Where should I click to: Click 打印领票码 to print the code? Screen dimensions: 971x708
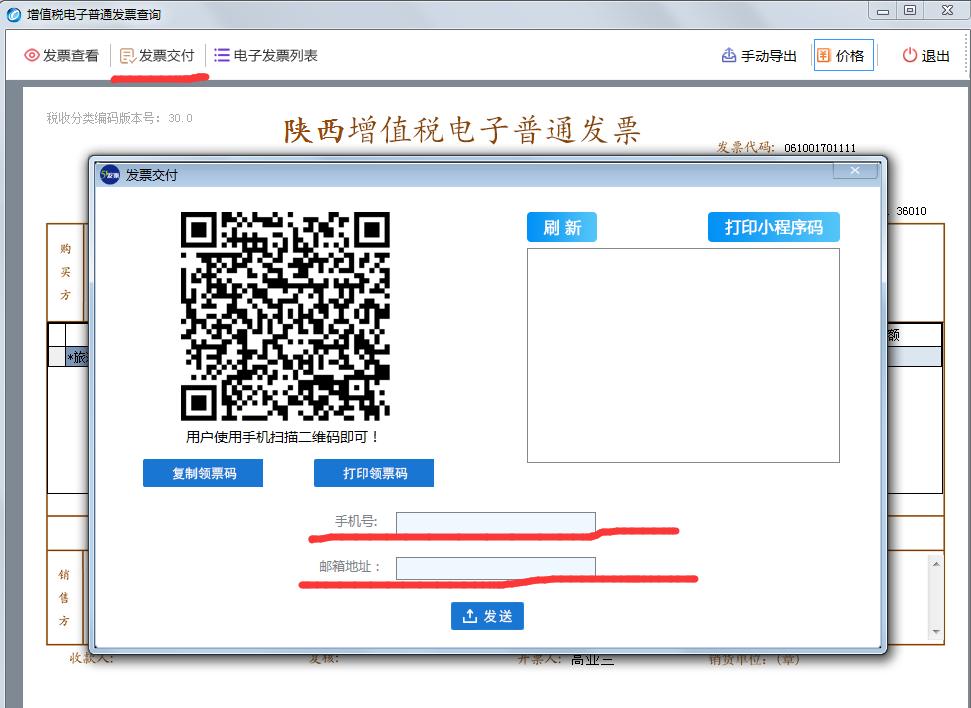pyautogui.click(x=373, y=472)
